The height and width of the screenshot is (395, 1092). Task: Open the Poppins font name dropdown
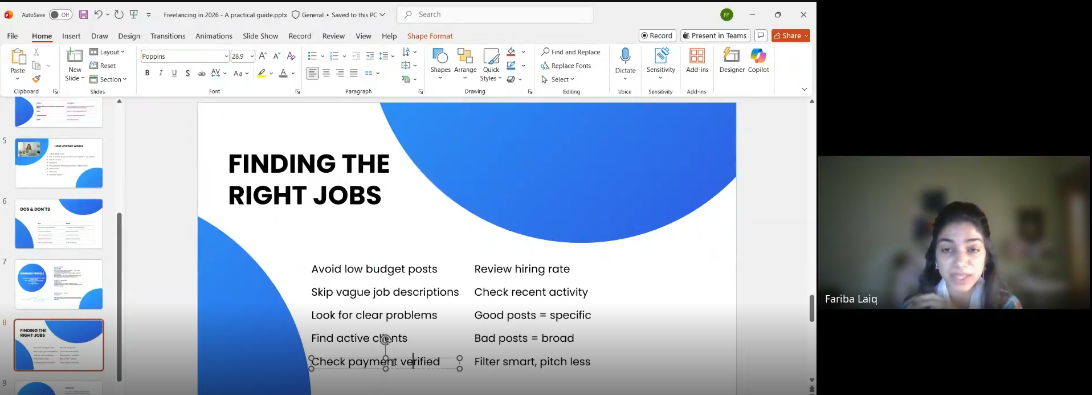coord(226,56)
